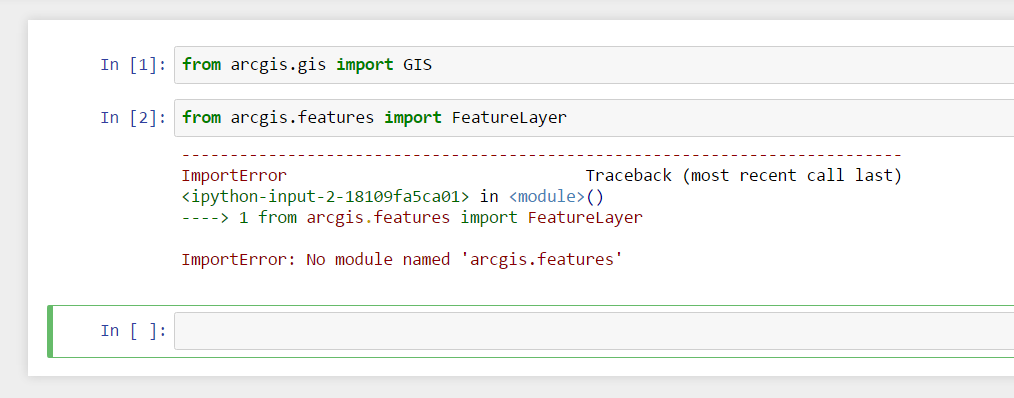Click the empty code cell input
The height and width of the screenshot is (398, 1014).
pos(594,331)
